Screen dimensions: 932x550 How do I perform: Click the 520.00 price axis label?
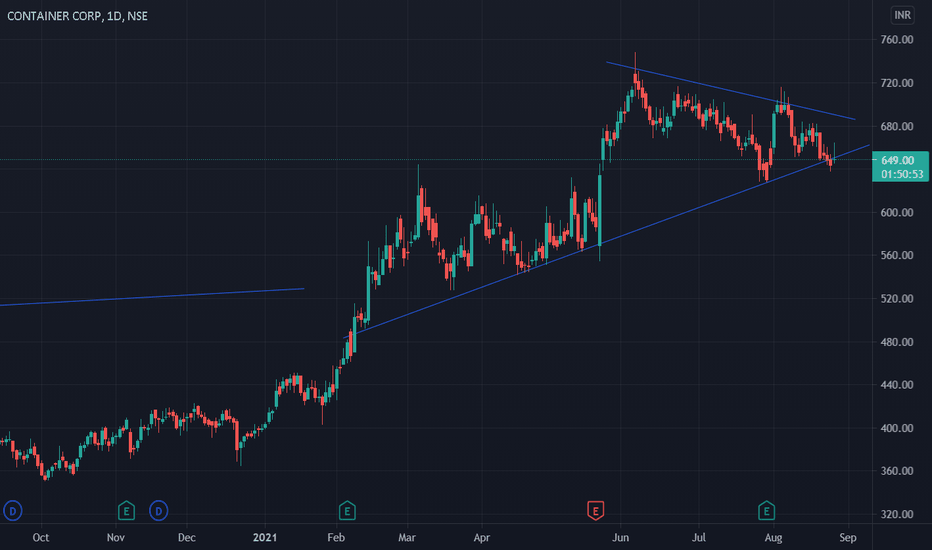pyautogui.click(x=897, y=298)
